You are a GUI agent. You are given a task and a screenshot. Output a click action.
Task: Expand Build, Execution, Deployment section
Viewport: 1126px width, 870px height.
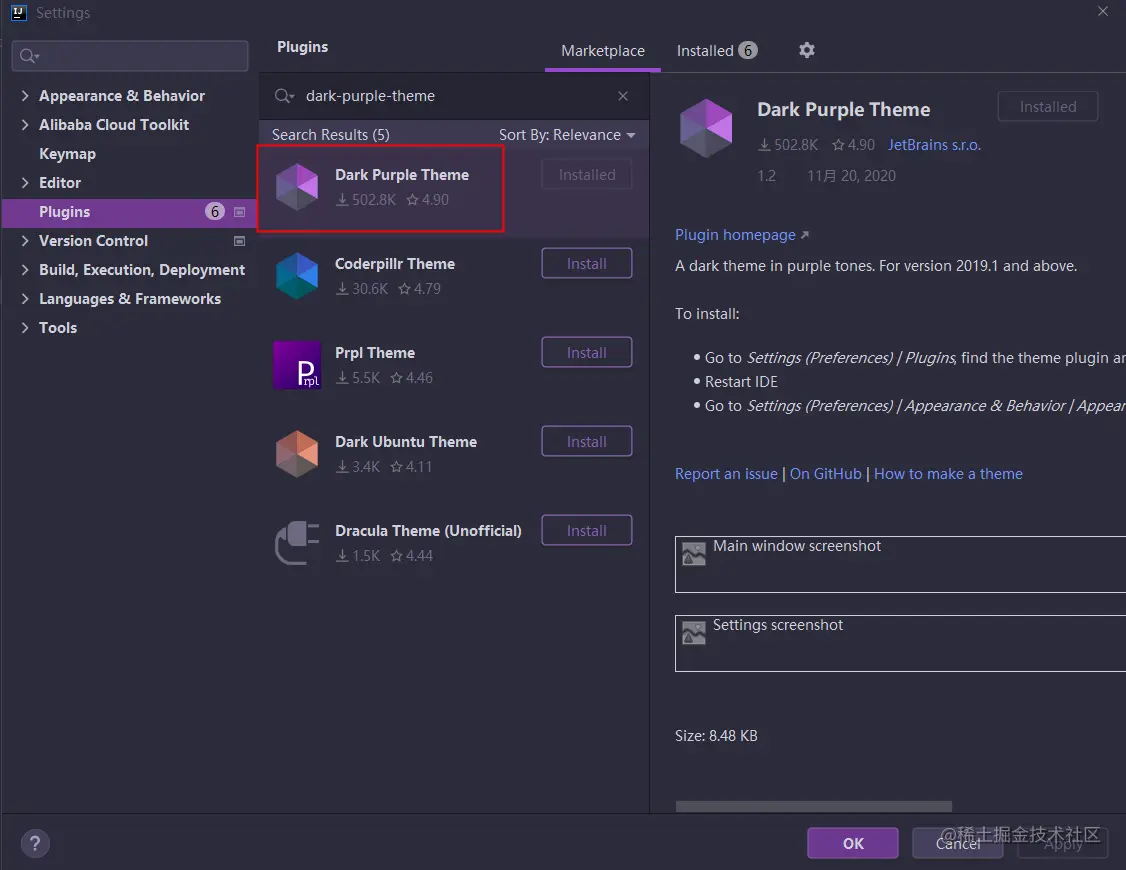[x=25, y=270]
